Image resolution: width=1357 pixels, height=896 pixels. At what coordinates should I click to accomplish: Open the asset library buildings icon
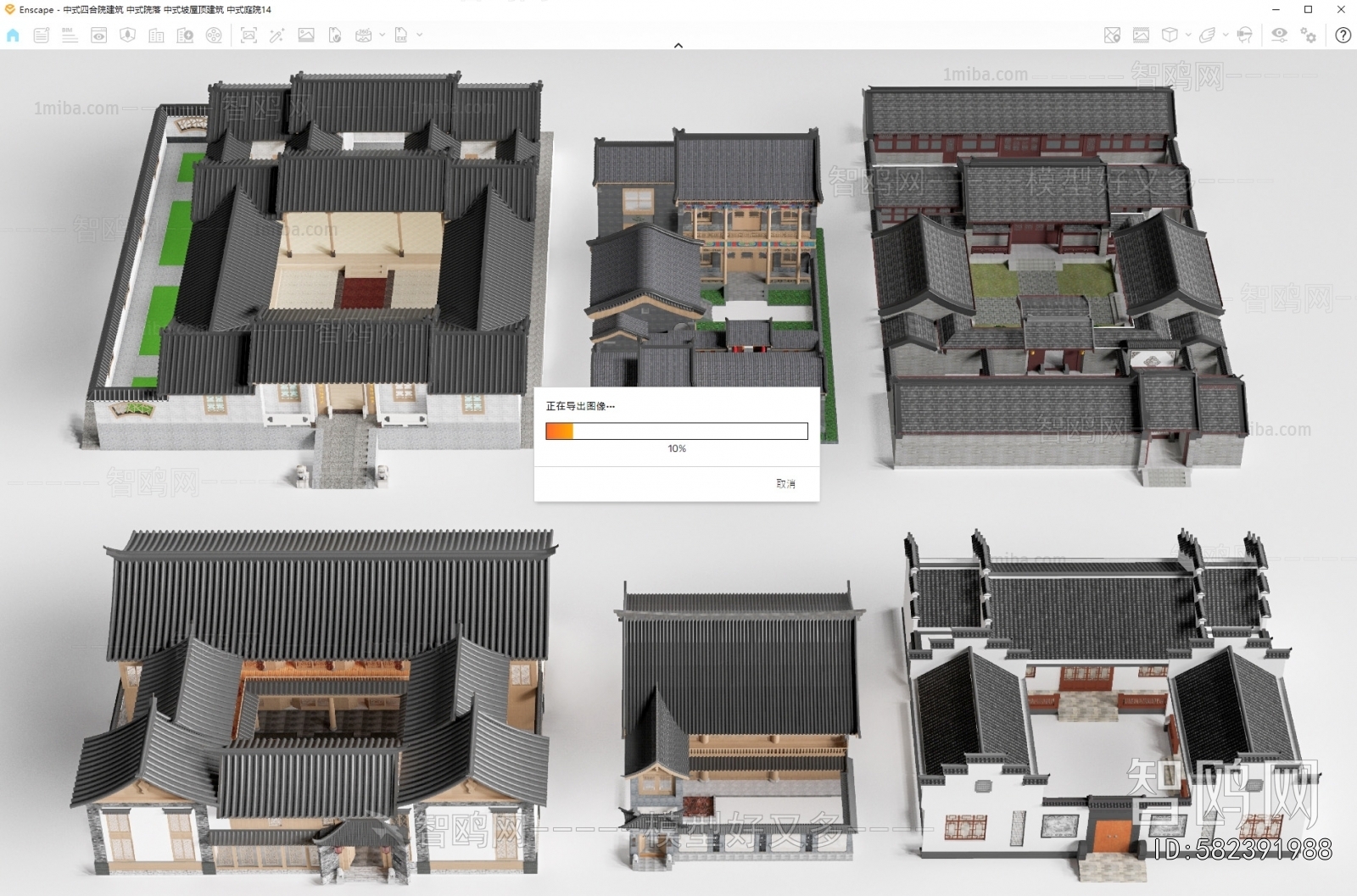click(156, 36)
